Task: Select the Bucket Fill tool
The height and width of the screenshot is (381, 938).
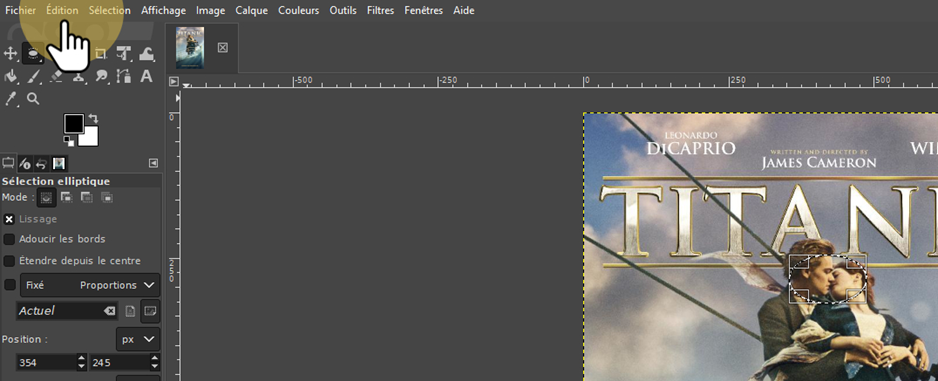Action: [x=11, y=76]
